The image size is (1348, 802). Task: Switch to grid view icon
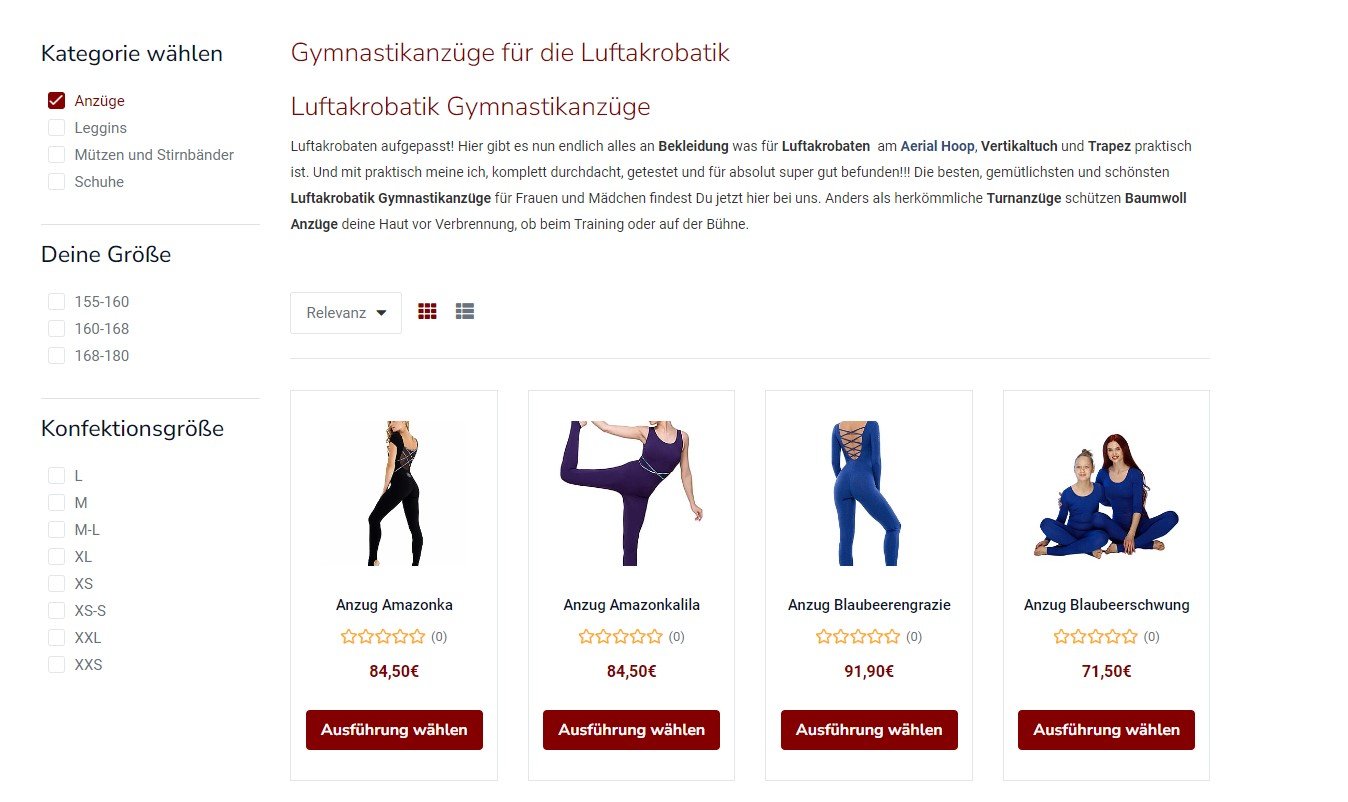tap(427, 312)
